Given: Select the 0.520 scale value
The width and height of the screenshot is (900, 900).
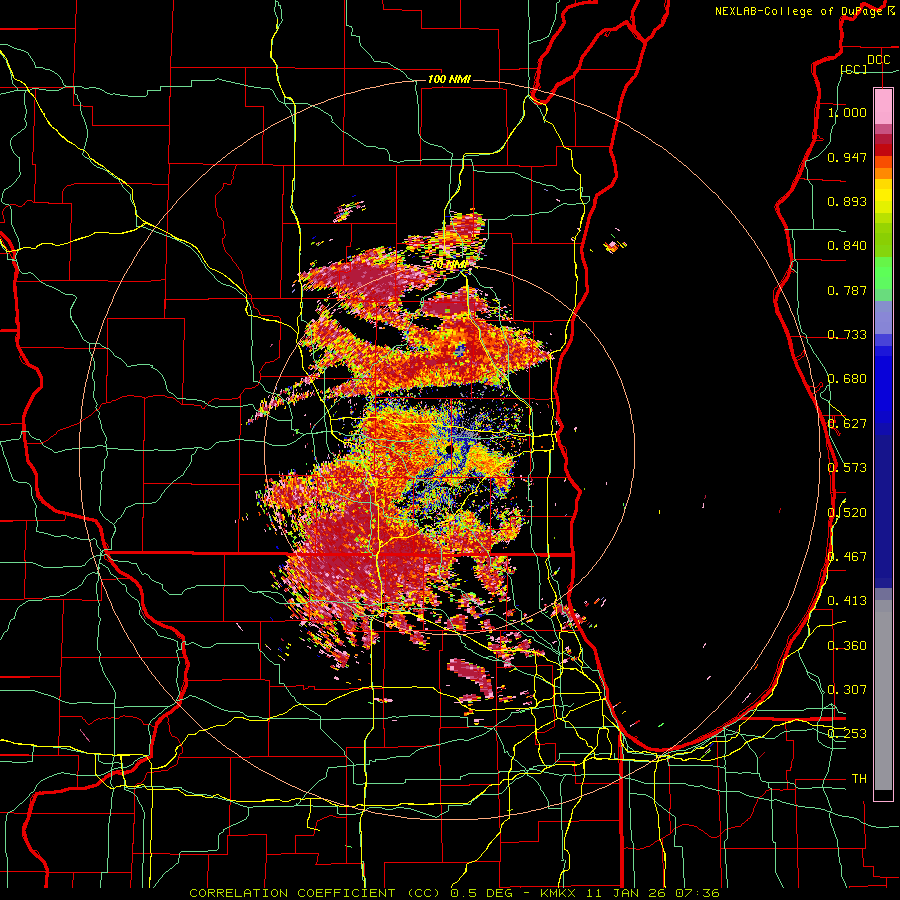Looking at the screenshot, I should (847, 513).
